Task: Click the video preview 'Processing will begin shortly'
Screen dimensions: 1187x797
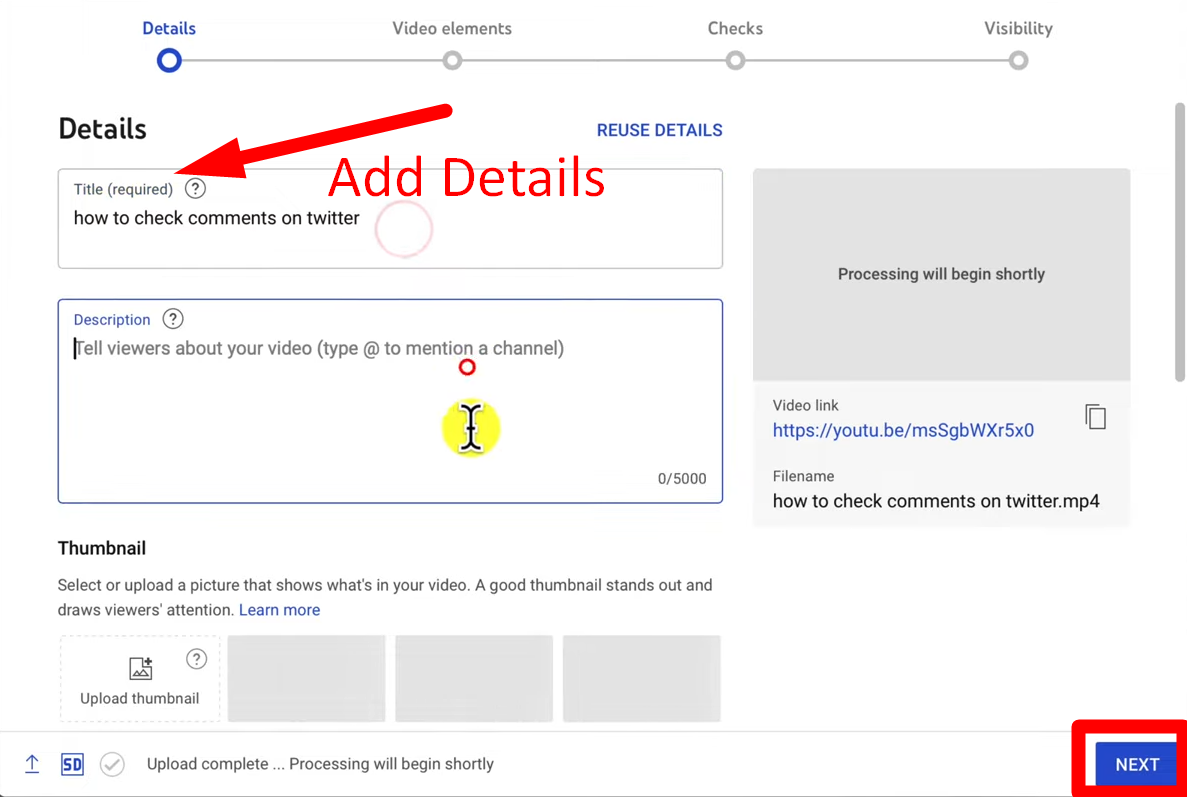Action: (941, 274)
